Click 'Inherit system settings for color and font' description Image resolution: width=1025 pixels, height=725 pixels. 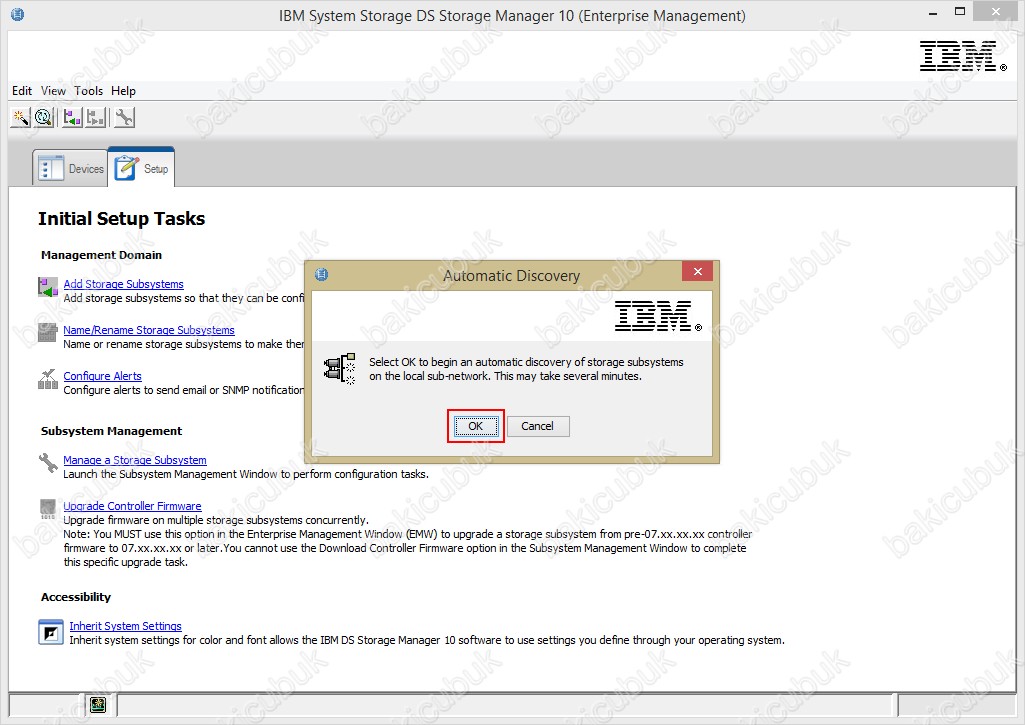click(427, 640)
